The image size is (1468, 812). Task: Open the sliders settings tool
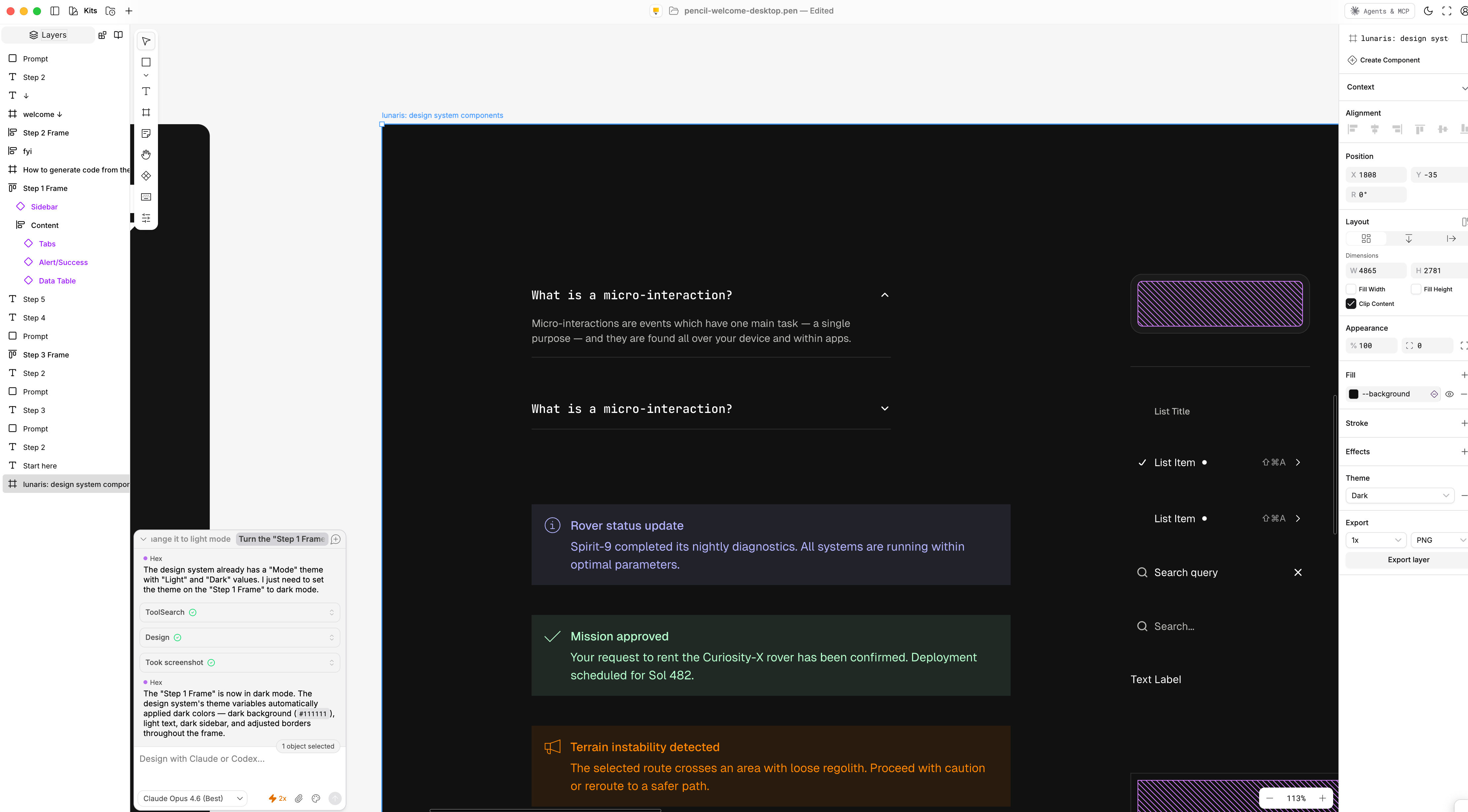[x=146, y=218]
